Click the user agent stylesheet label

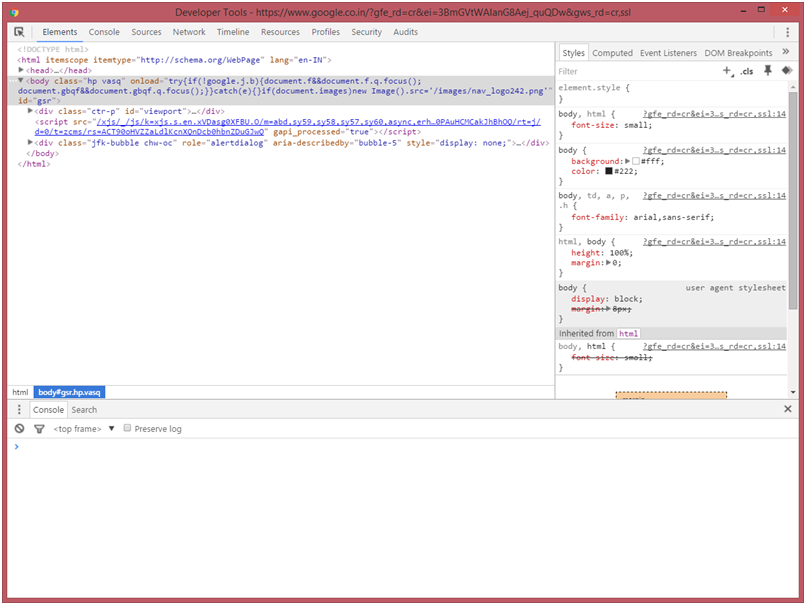tap(735, 288)
